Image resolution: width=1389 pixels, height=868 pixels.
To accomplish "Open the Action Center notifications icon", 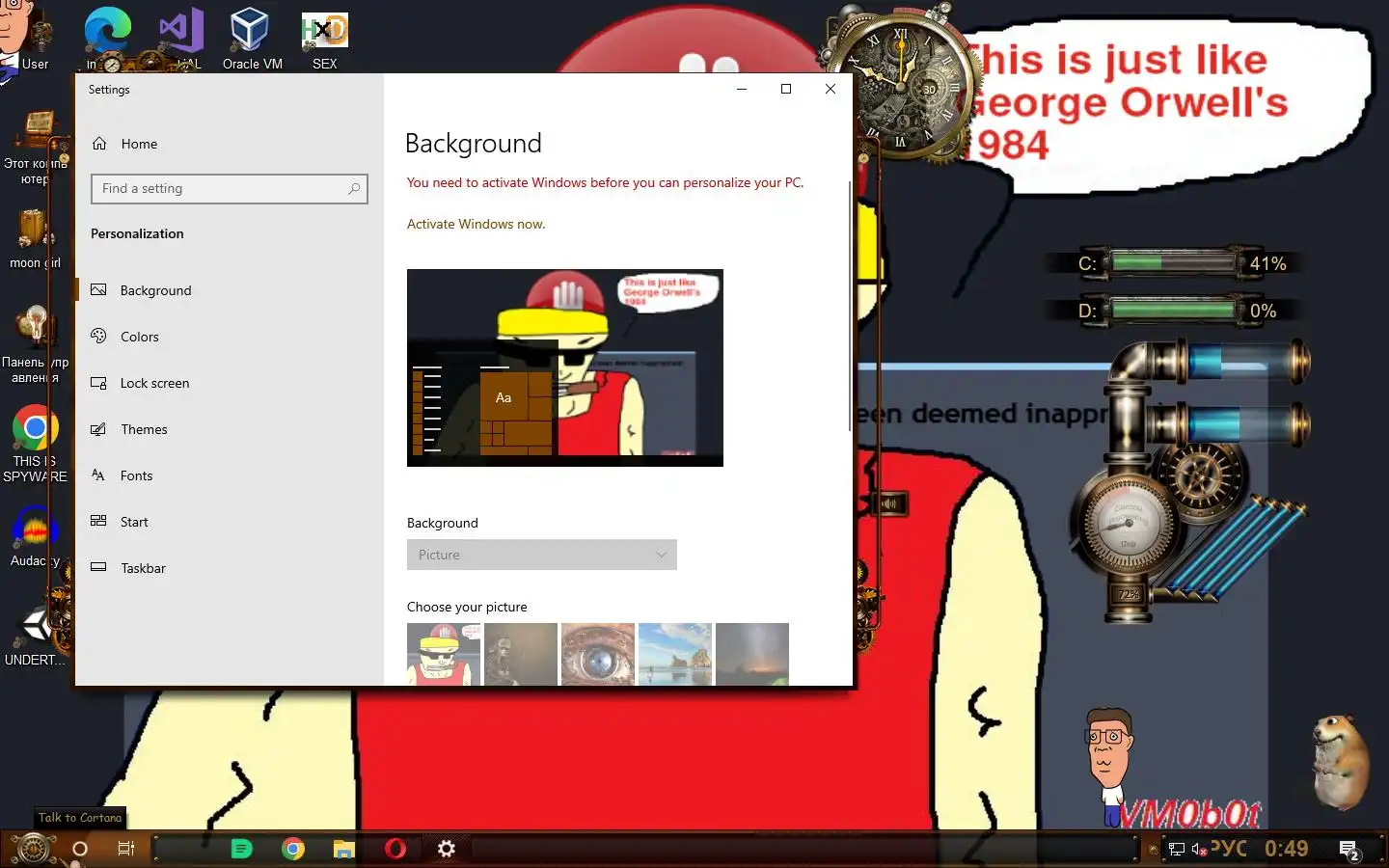I will tap(1349, 850).
